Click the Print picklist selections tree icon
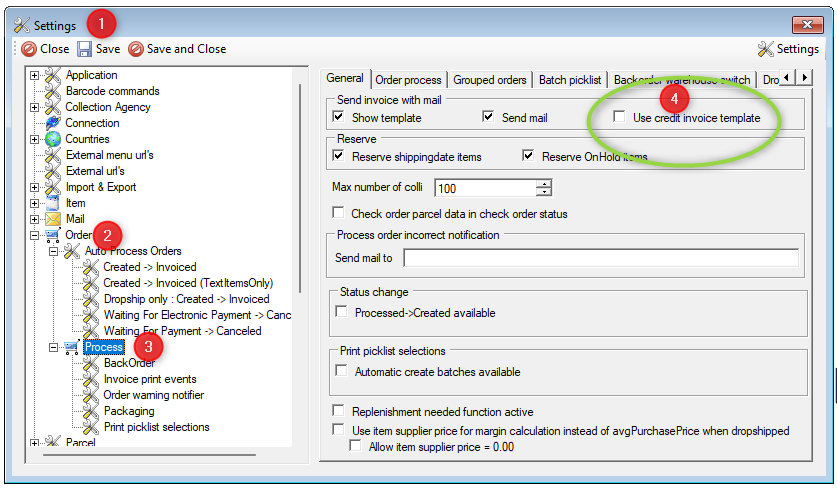The height and width of the screenshot is (490, 837). pos(91,427)
